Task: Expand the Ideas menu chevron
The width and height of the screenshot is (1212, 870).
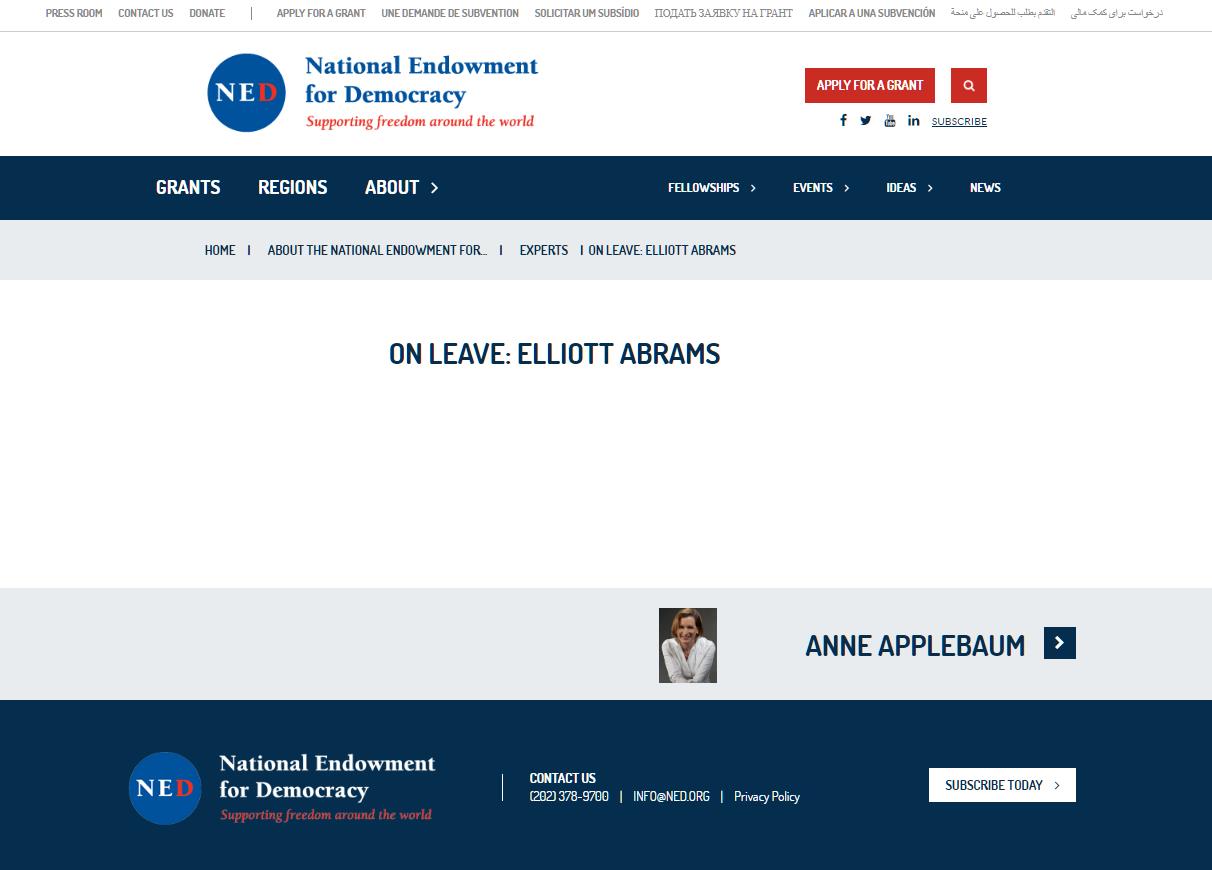Action: tap(930, 188)
